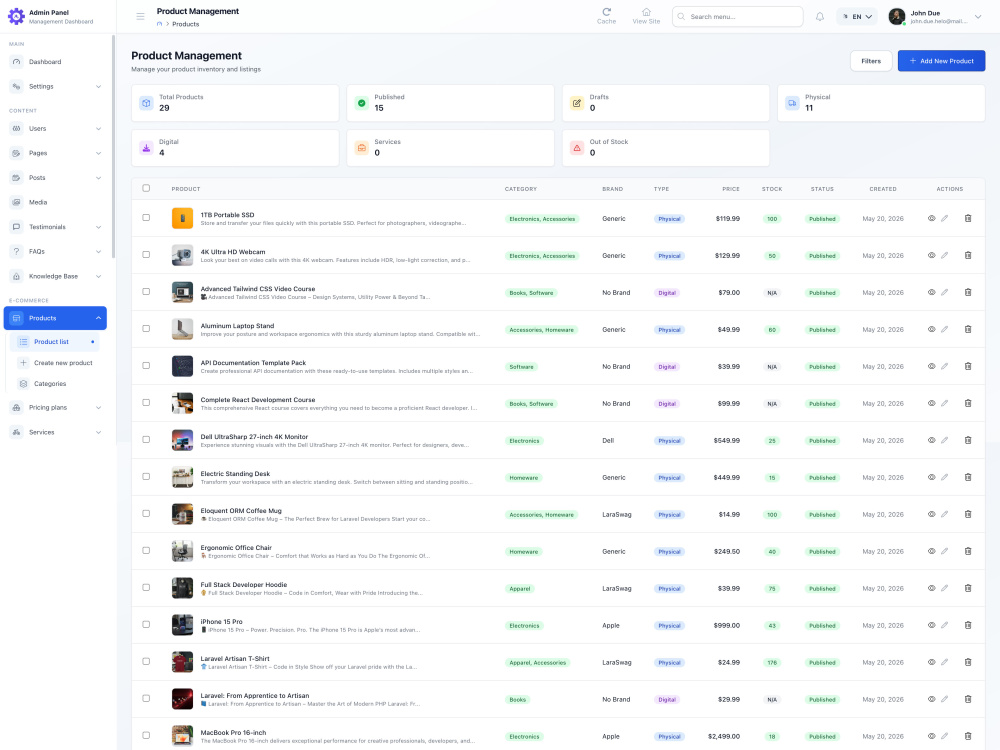
Task: Open notifications bell icon
Action: pos(820,17)
